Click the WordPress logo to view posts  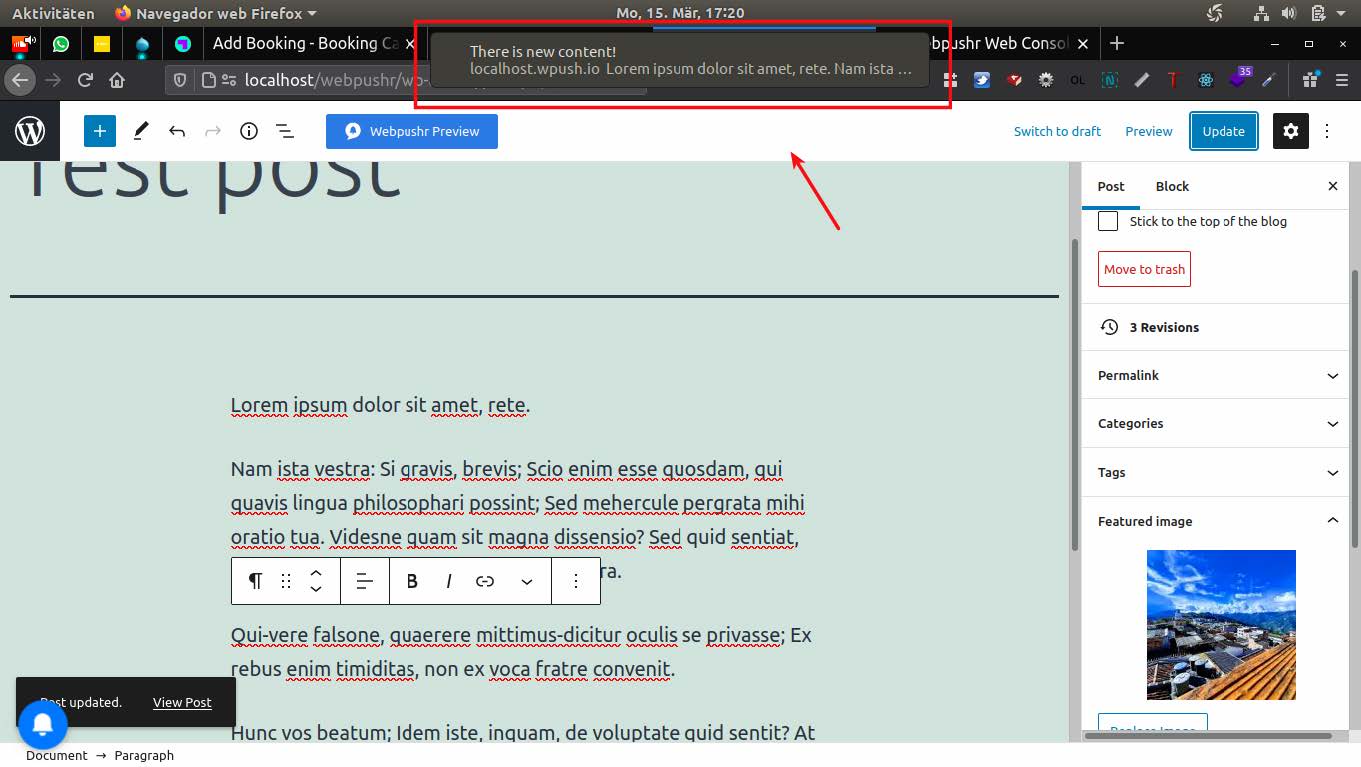(30, 131)
